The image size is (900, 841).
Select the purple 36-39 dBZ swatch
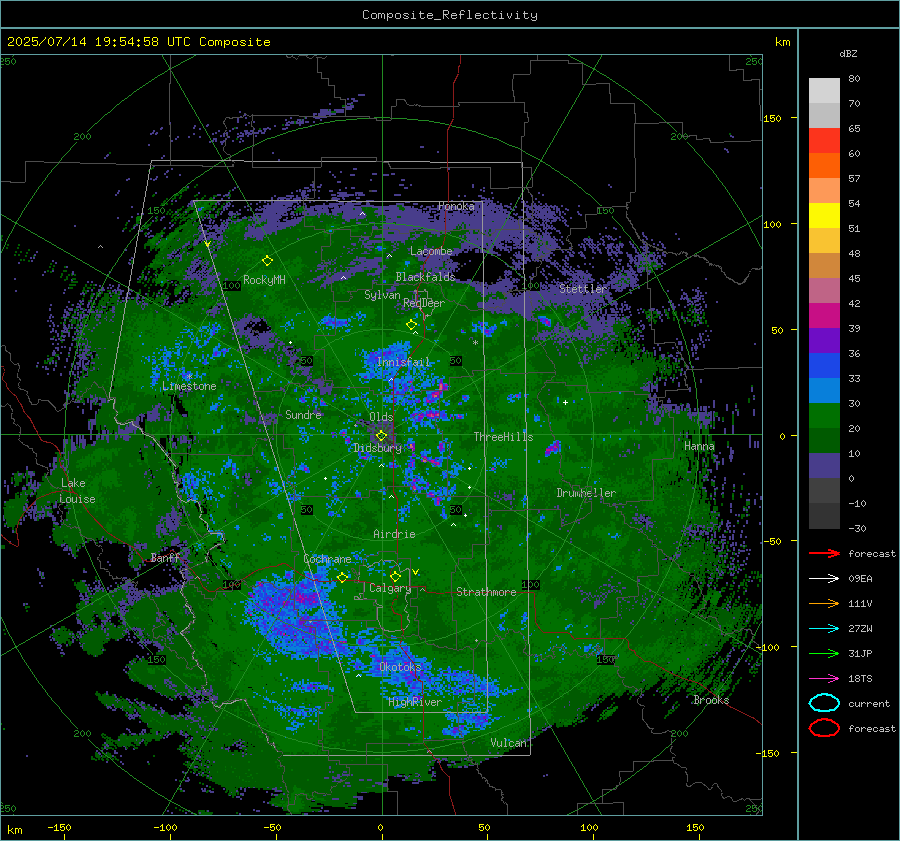coord(824,341)
